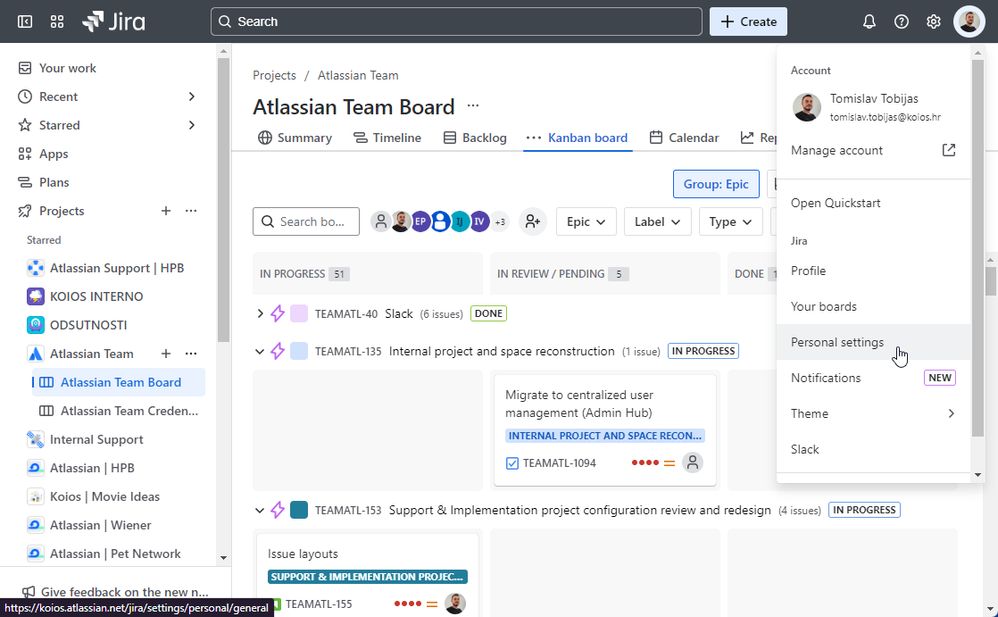Add a new project with plus icon
Screen dimensions: 998x617
[x=165, y=211]
